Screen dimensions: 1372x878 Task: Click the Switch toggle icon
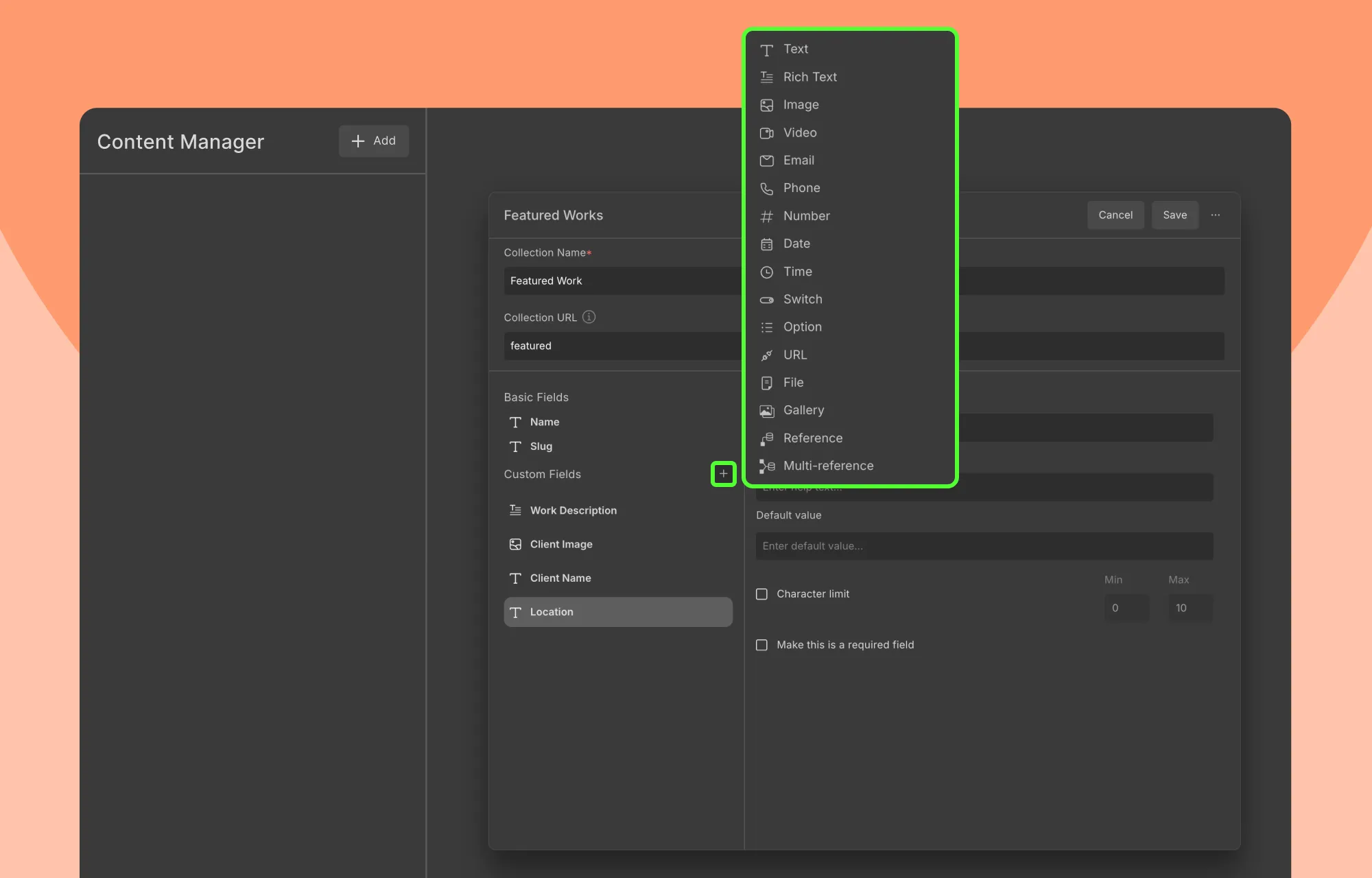pos(766,300)
